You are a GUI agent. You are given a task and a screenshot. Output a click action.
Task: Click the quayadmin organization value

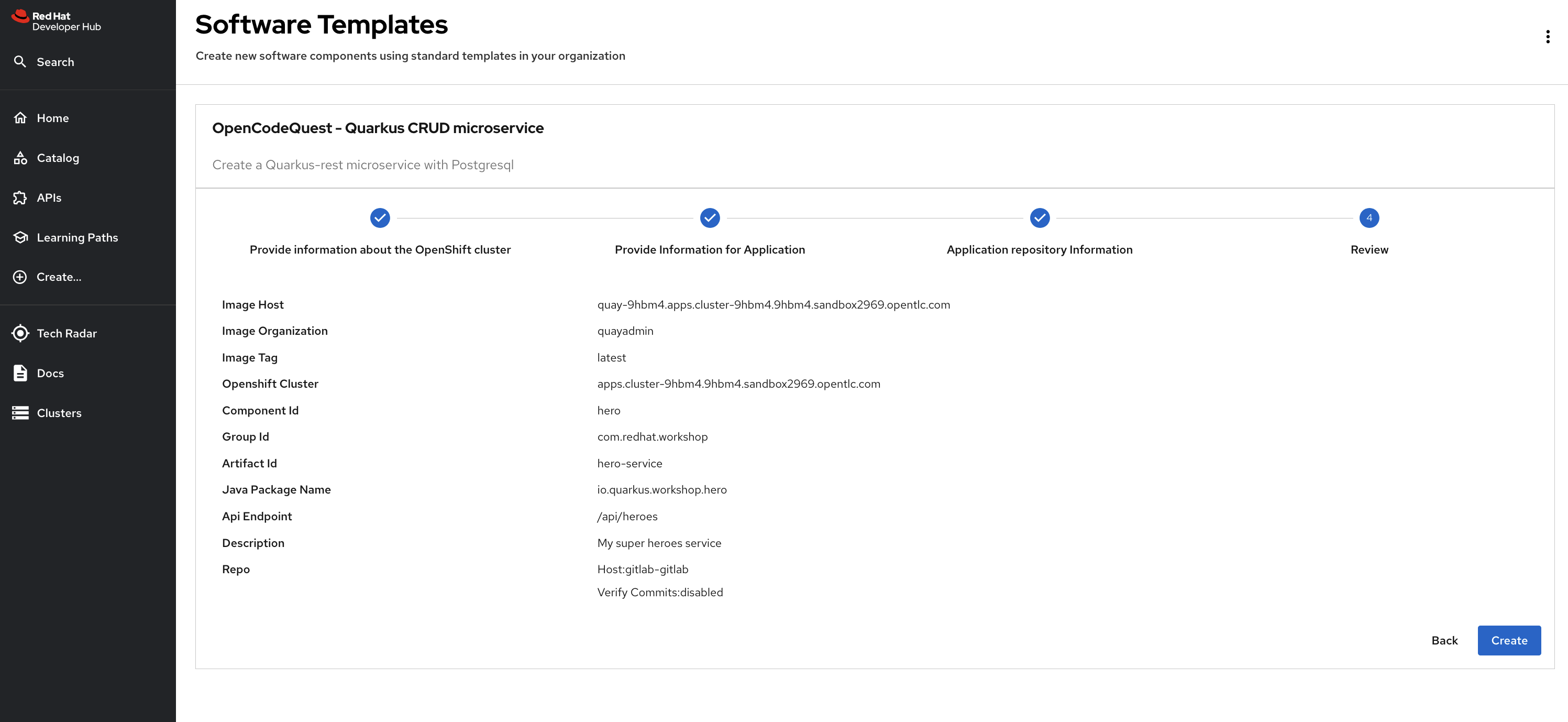(x=625, y=331)
